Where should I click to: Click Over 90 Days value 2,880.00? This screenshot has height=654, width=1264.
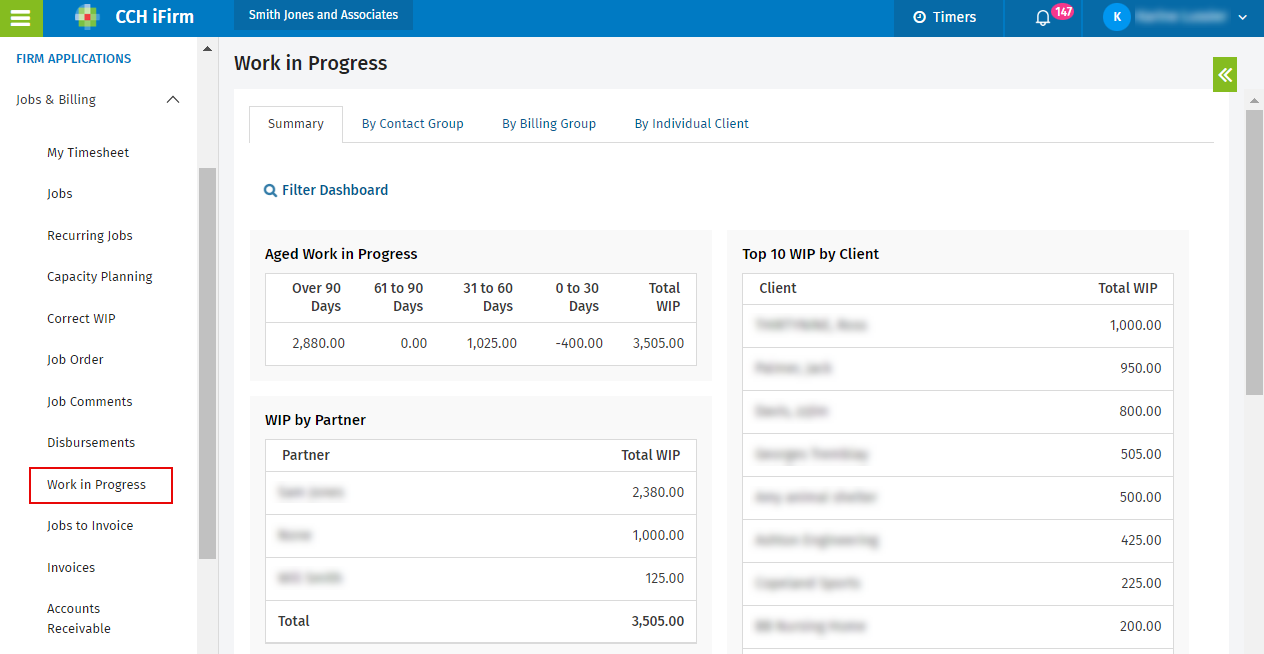[x=318, y=343]
